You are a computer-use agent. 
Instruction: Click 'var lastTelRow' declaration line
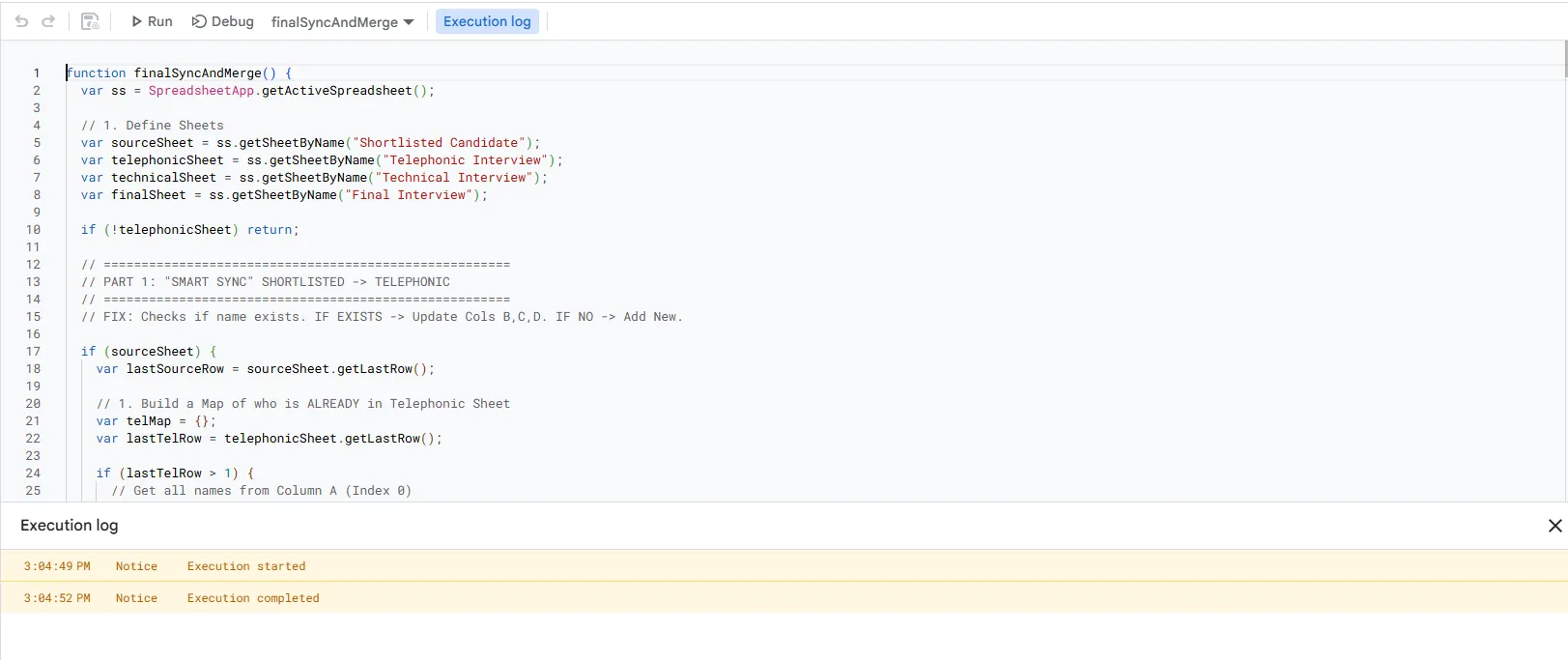[x=270, y=439]
